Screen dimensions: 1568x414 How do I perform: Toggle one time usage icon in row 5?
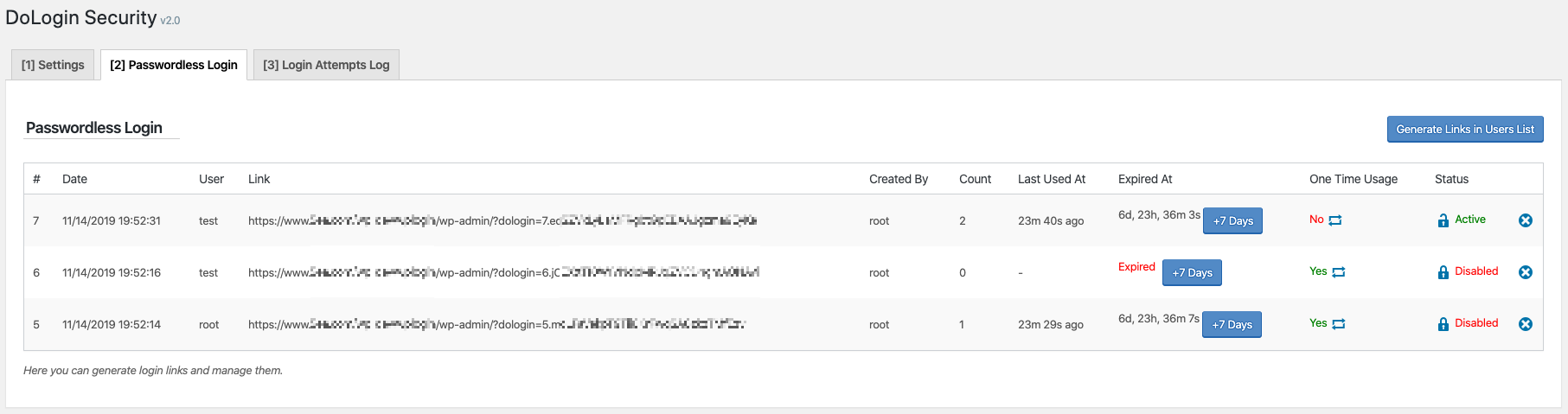[1339, 324]
